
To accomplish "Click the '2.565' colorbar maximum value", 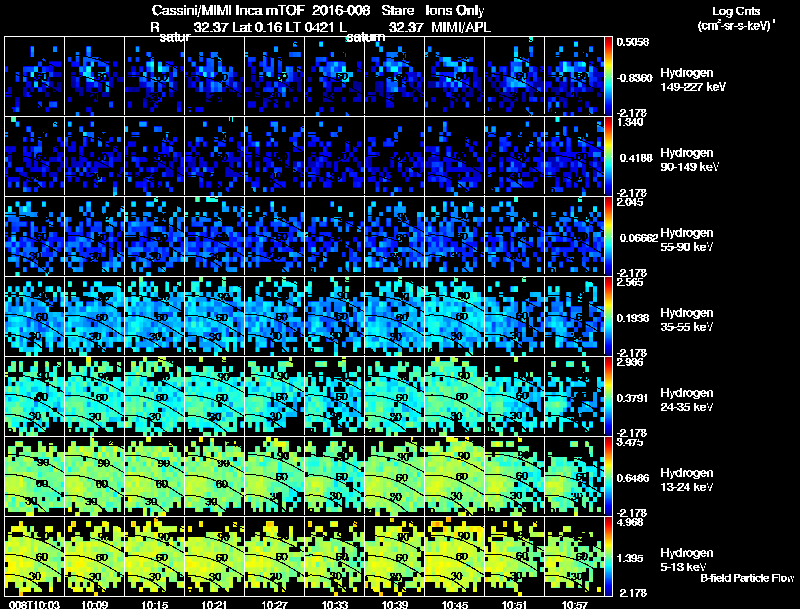I will 631,282.
